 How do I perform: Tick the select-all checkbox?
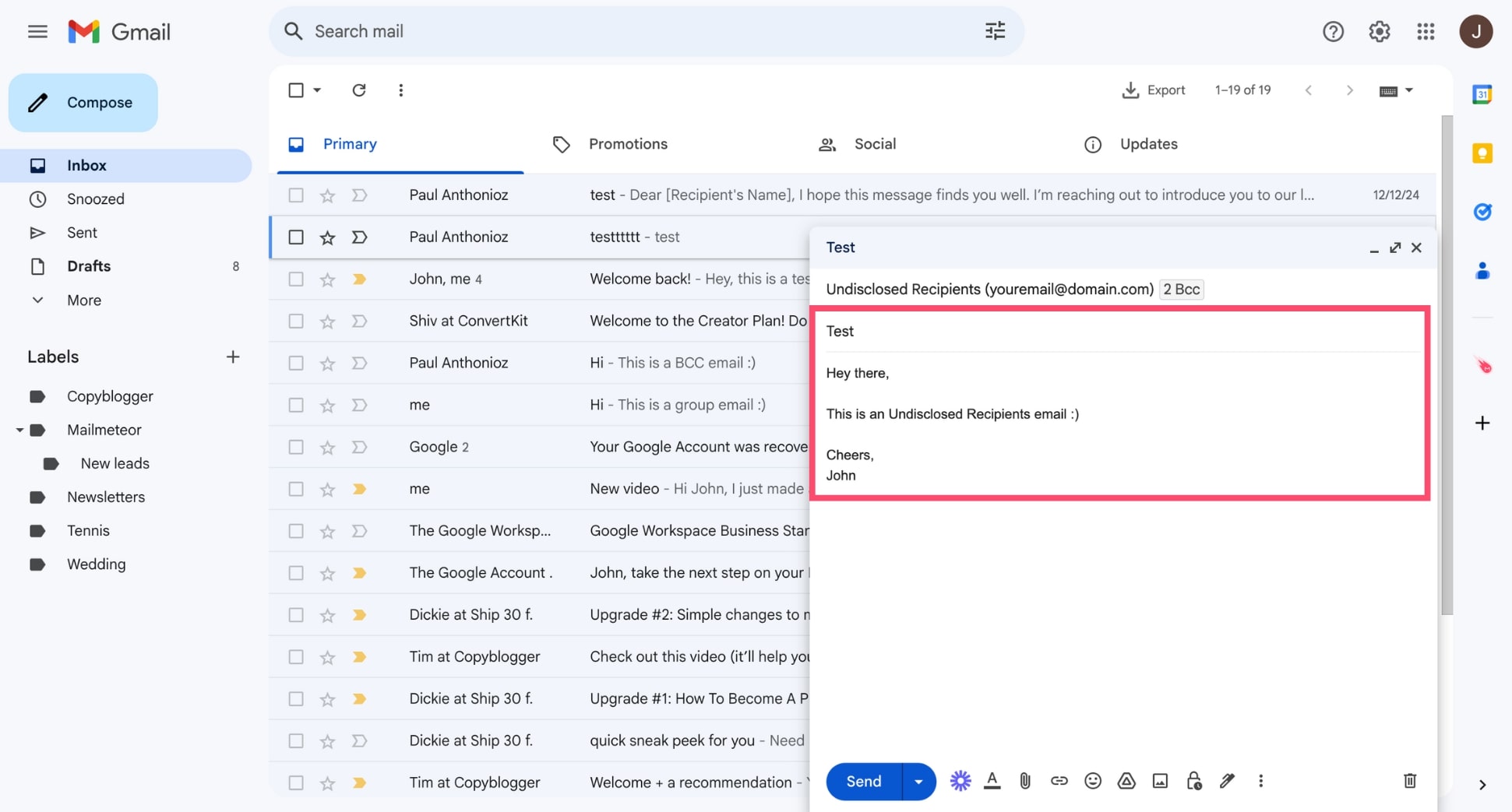[296, 90]
